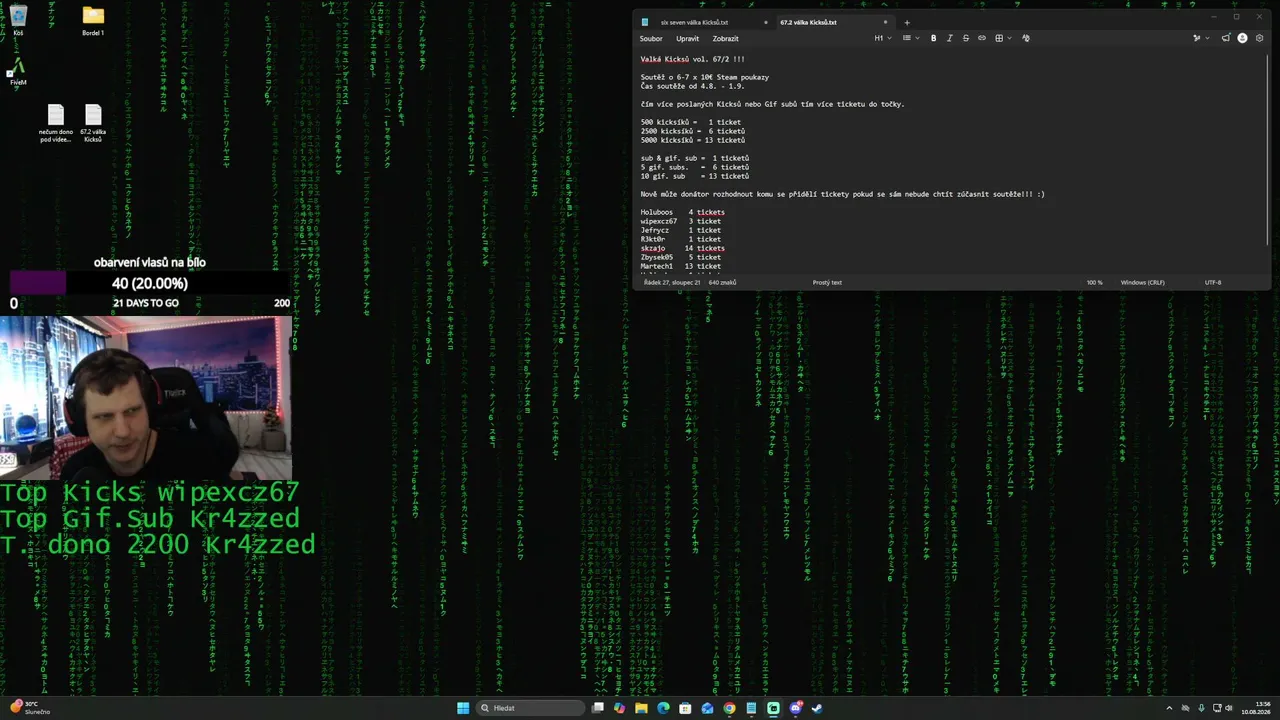Switch to Notepad in the taskbar
1280x720 pixels.
(751, 708)
